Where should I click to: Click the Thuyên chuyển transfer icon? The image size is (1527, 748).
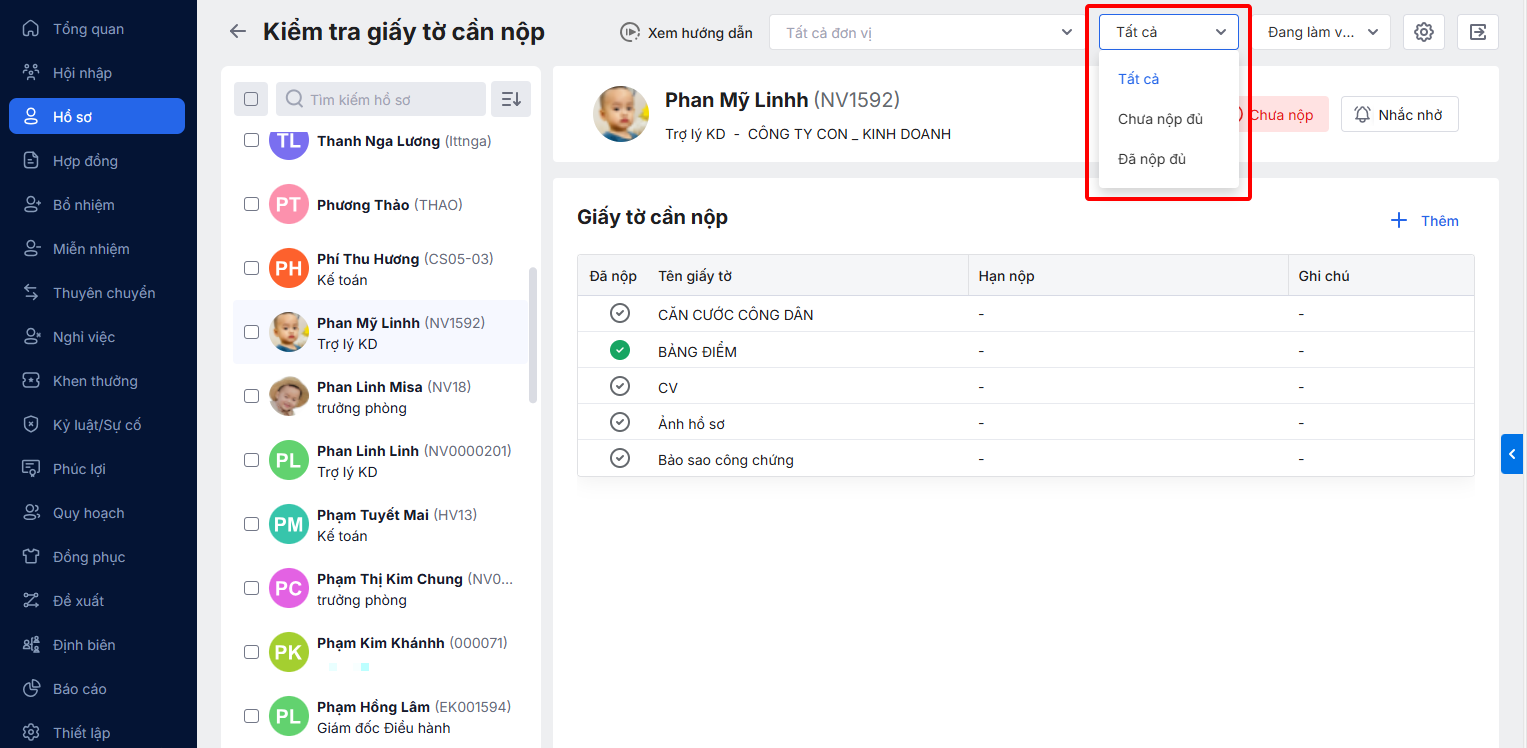tap(32, 293)
